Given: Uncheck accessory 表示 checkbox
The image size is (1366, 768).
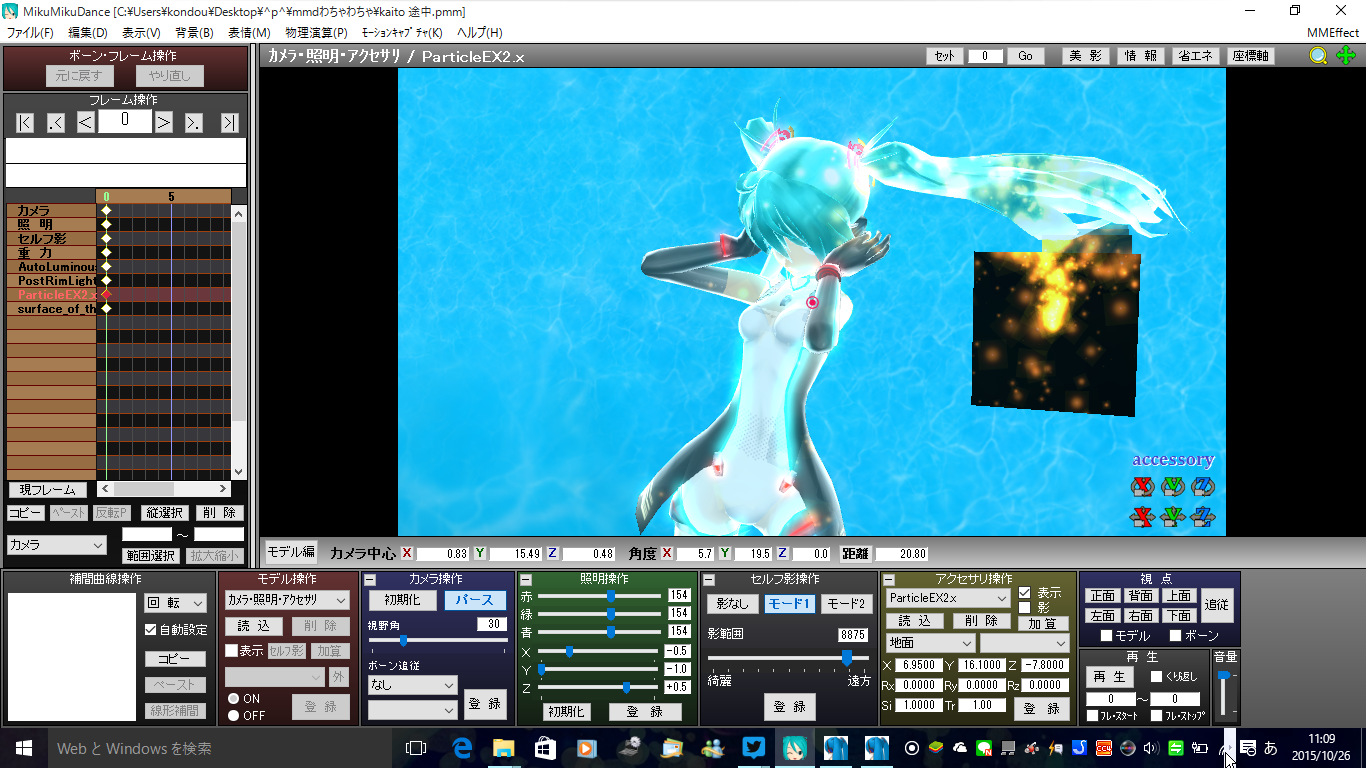Looking at the screenshot, I should coord(1024,592).
